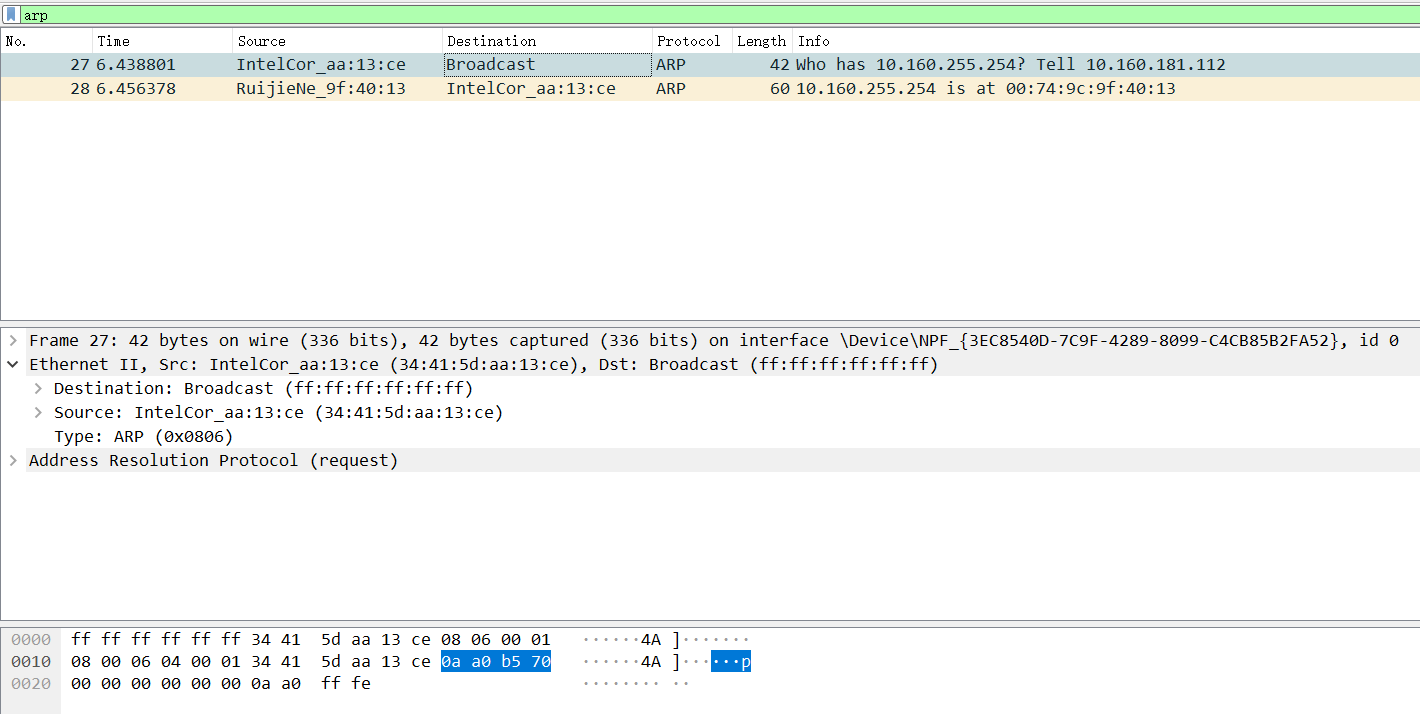Image resolution: width=1420 pixels, height=714 pixels.
Task: Click RuijieNe_9f:40:13 source cell
Action: (x=321, y=89)
